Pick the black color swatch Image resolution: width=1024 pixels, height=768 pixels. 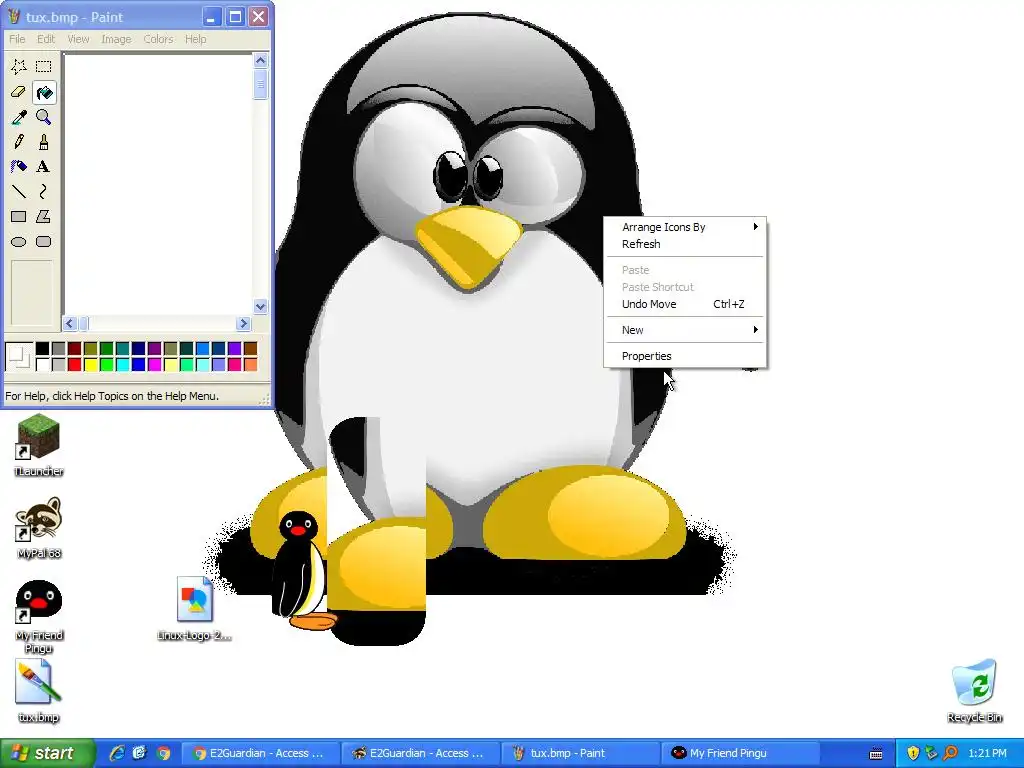42,349
